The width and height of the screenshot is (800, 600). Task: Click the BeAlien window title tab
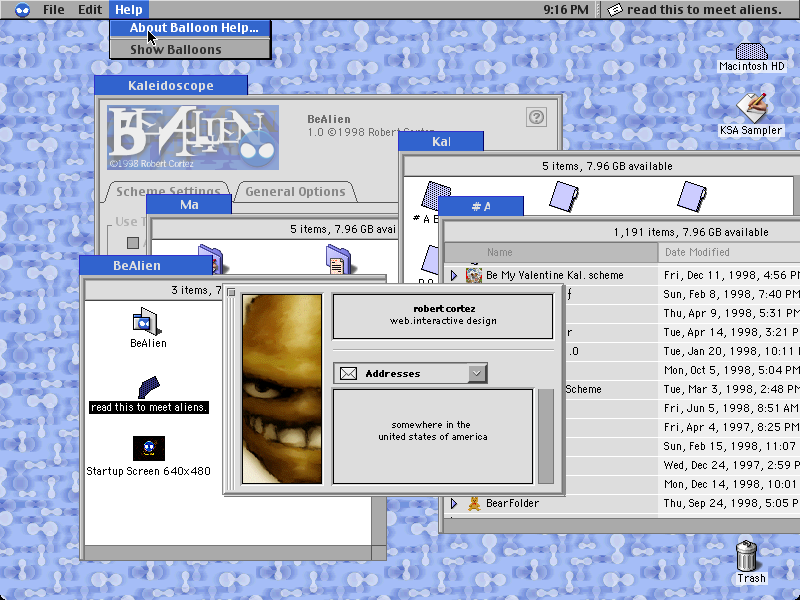146,265
